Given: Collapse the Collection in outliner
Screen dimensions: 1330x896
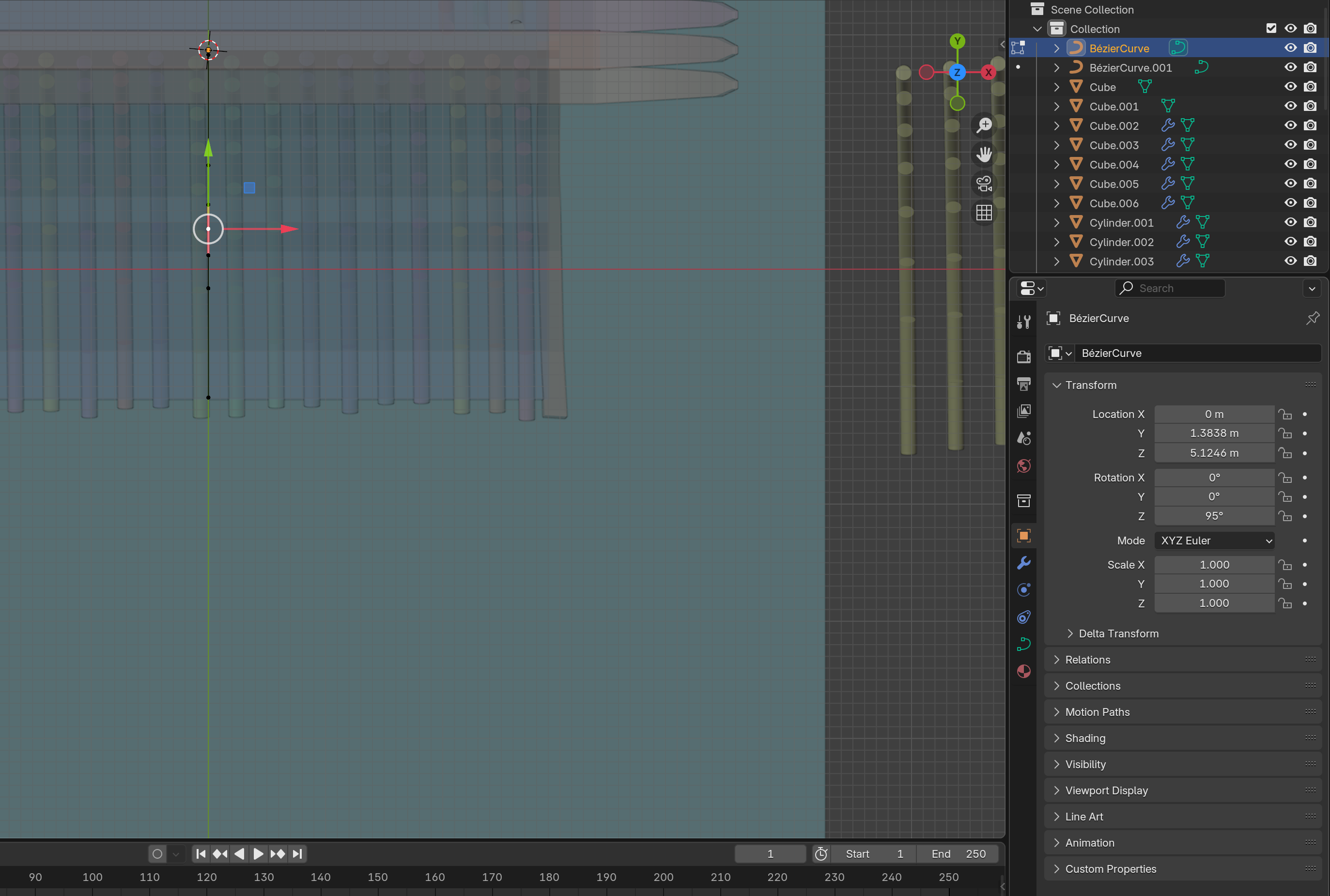Looking at the screenshot, I should tap(1037, 29).
